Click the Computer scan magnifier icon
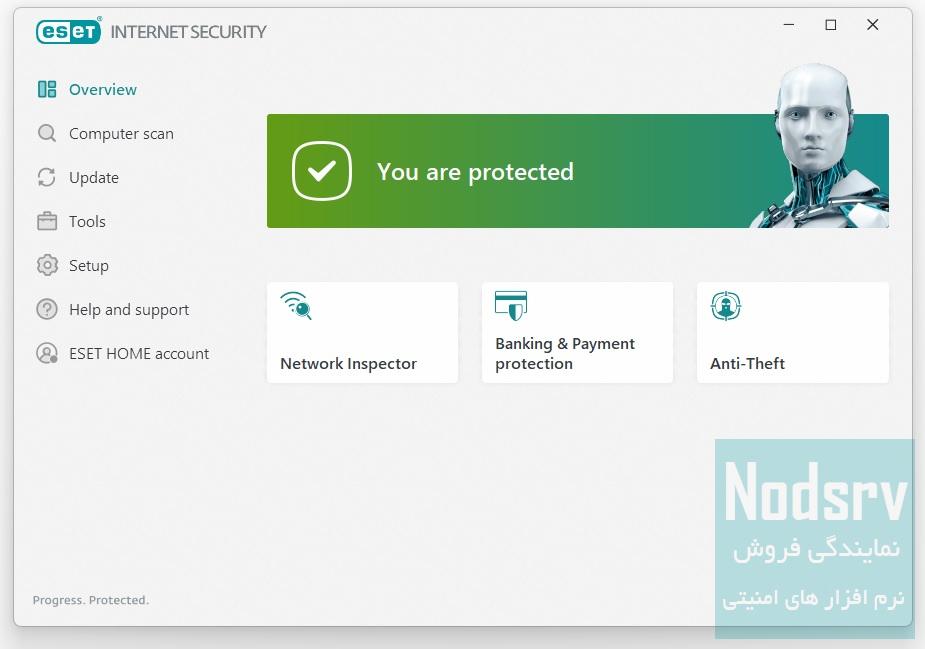 [x=47, y=133]
